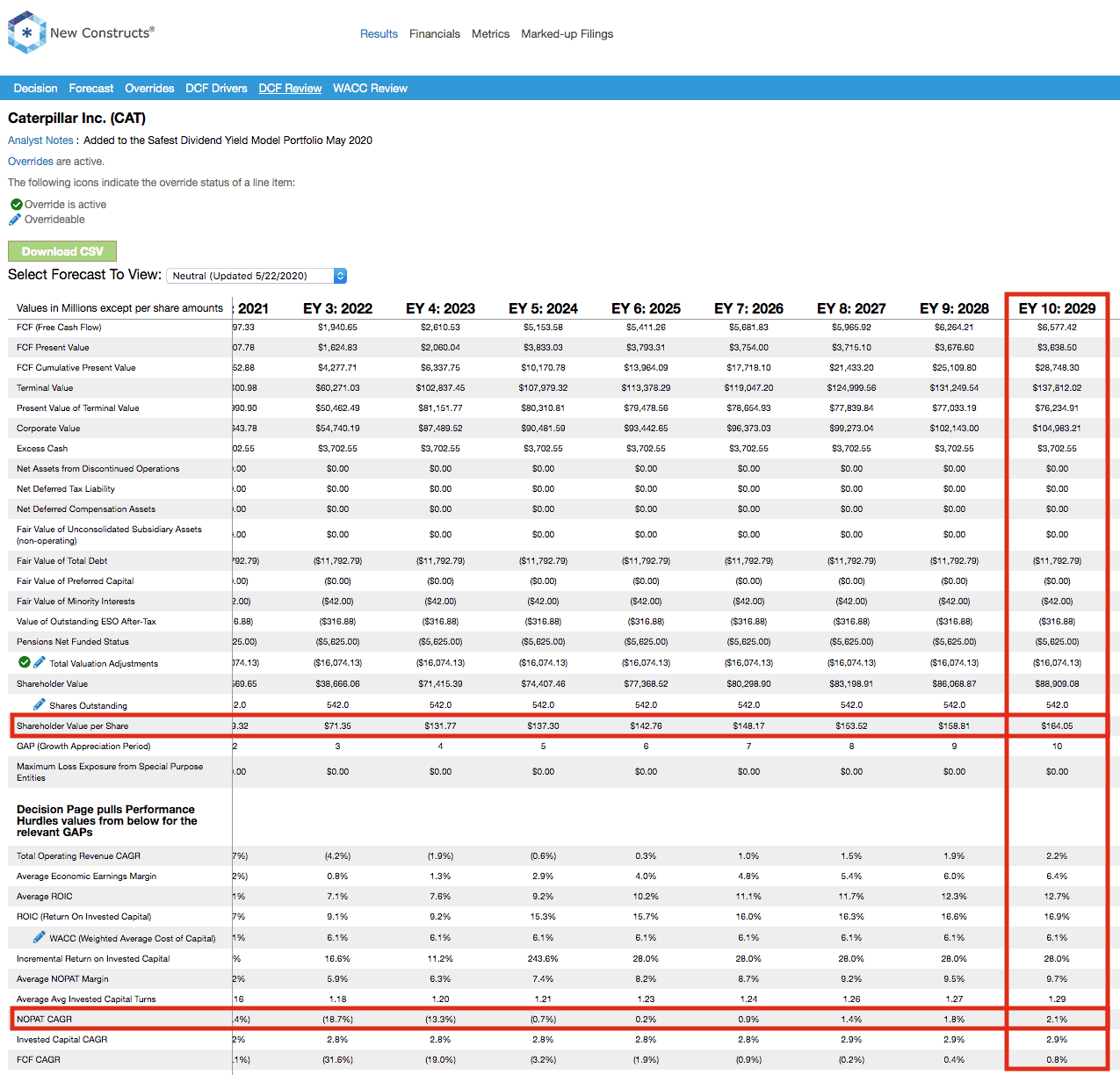Click the 16.9% ROIC cell for 2029
The height and width of the screenshot is (1075, 1120).
point(1057,917)
